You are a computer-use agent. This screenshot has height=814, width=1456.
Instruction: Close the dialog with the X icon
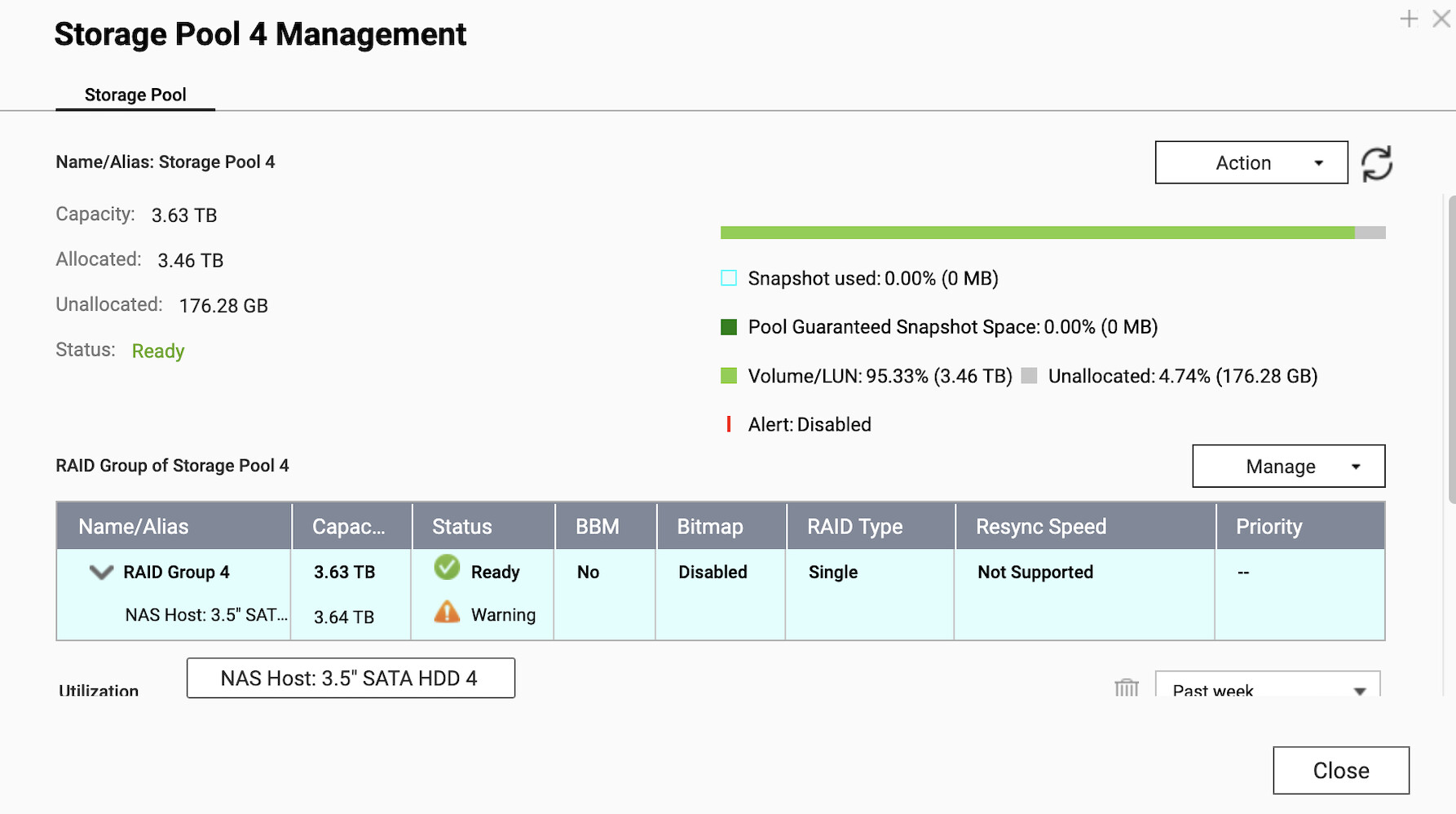1441,19
